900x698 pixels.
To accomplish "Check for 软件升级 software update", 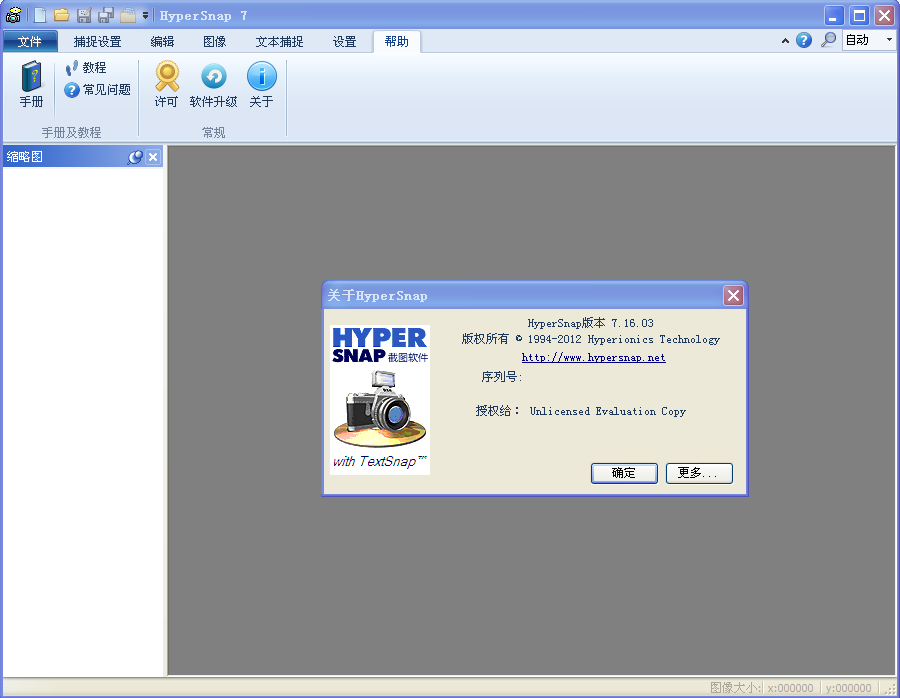I will click(214, 84).
